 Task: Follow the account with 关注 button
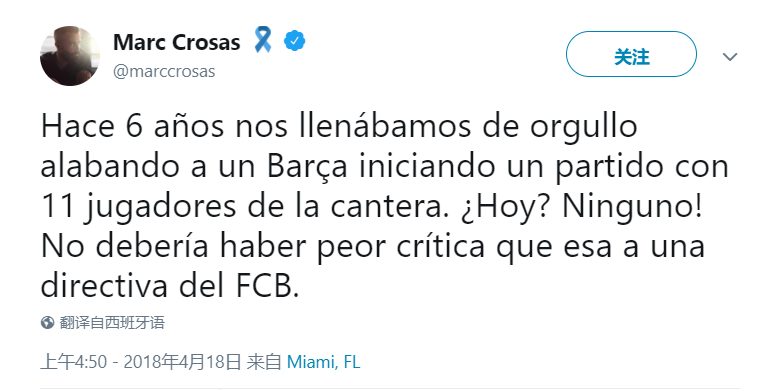tap(631, 54)
